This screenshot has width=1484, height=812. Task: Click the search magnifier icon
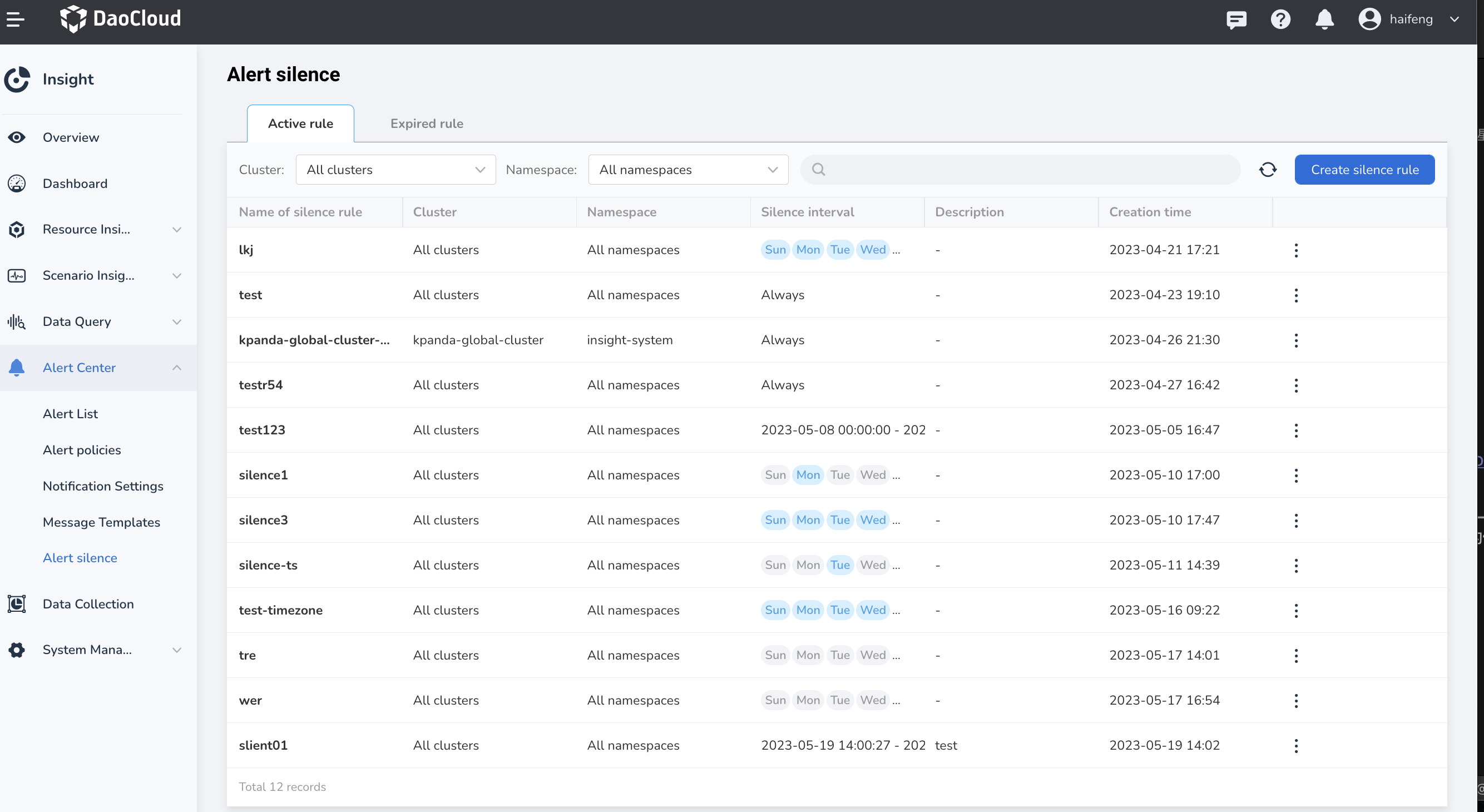tap(818, 169)
